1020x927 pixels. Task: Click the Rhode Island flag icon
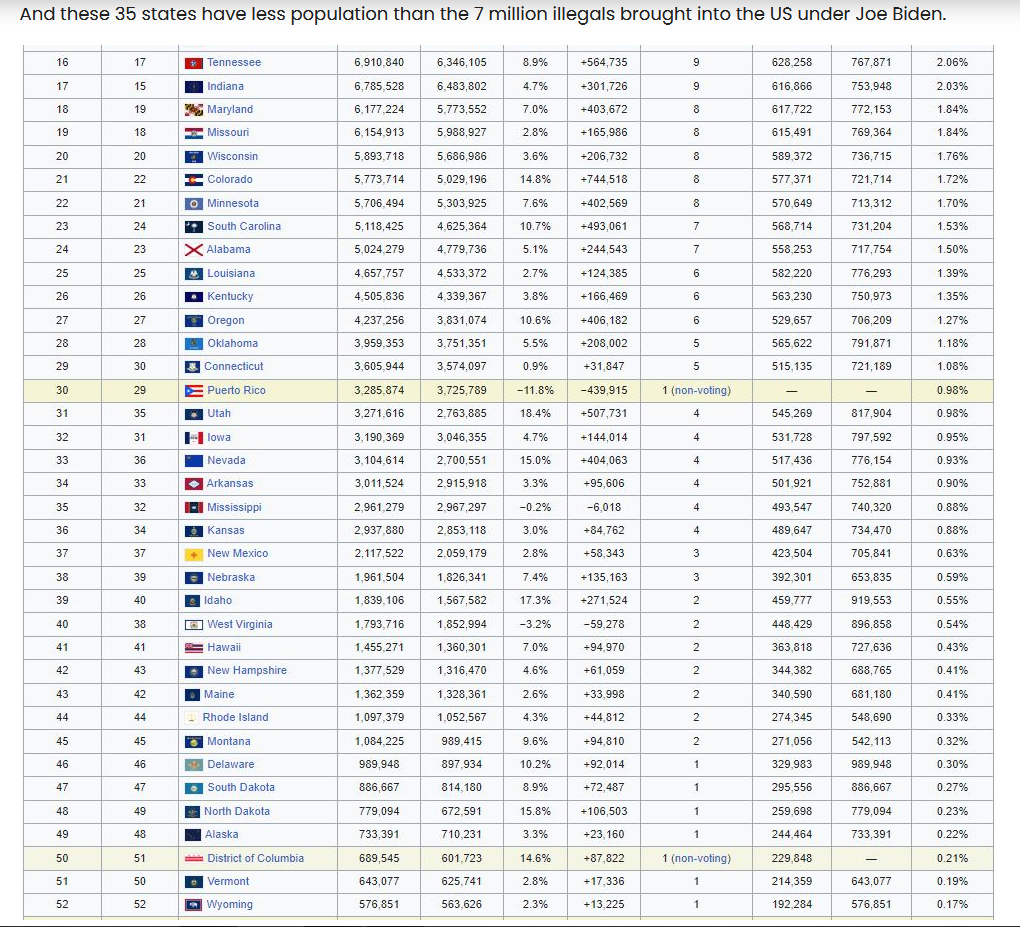(192, 718)
